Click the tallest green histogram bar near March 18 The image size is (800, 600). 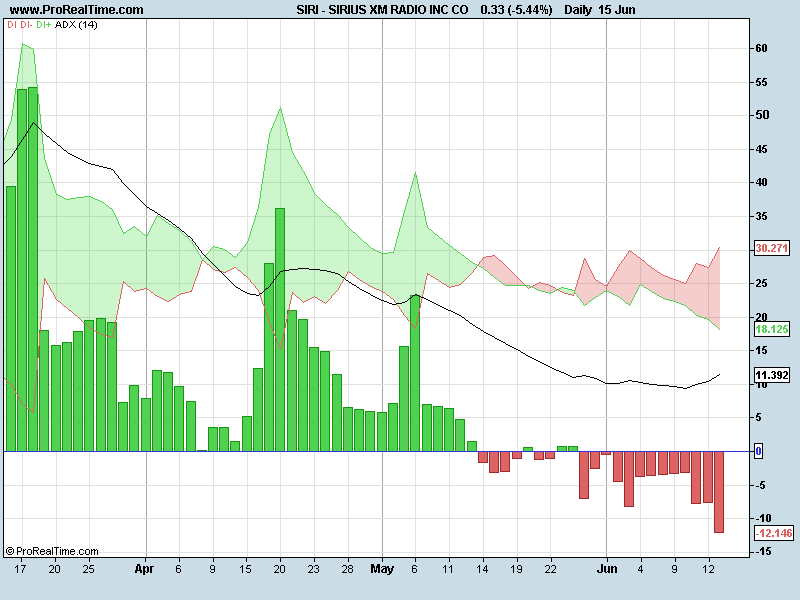point(33,269)
